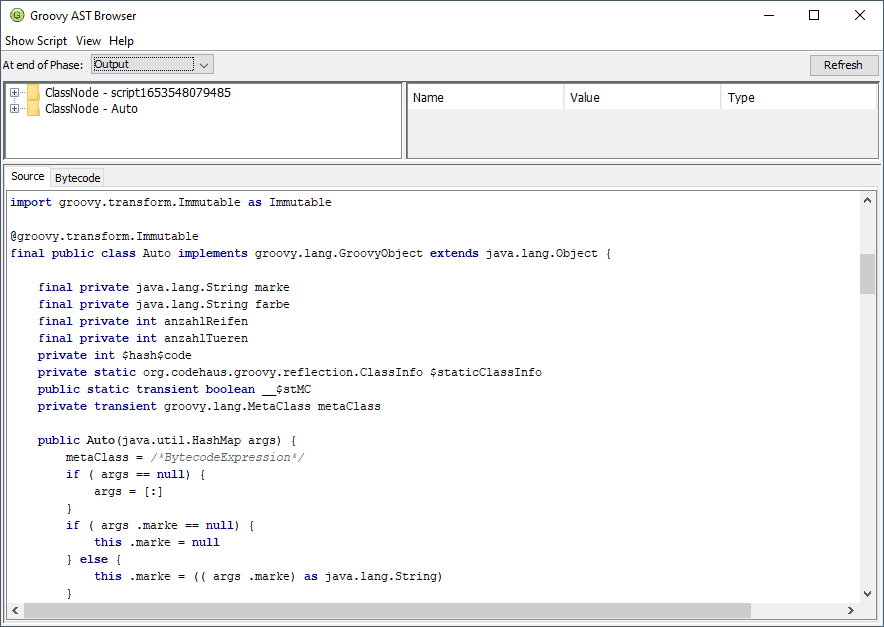The image size is (884, 627).
Task: Click the horizontal scrollbar right arrow
Action: pos(851,610)
